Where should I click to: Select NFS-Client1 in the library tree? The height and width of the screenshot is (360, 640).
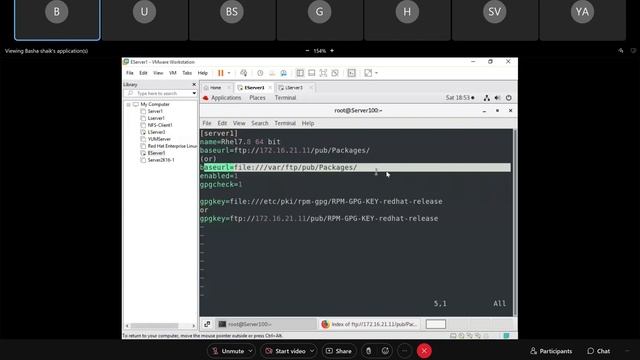click(x=160, y=125)
